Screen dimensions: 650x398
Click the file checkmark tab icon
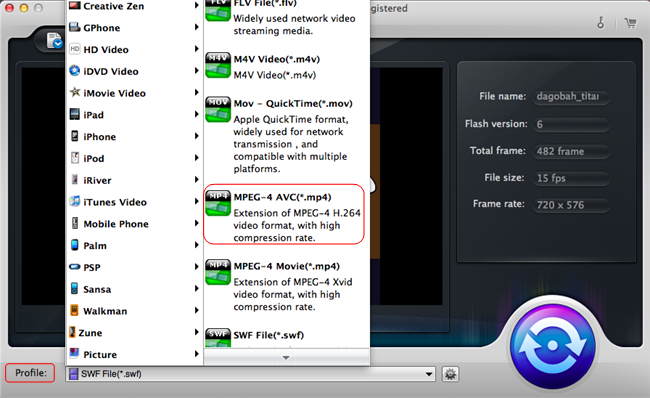pos(54,40)
